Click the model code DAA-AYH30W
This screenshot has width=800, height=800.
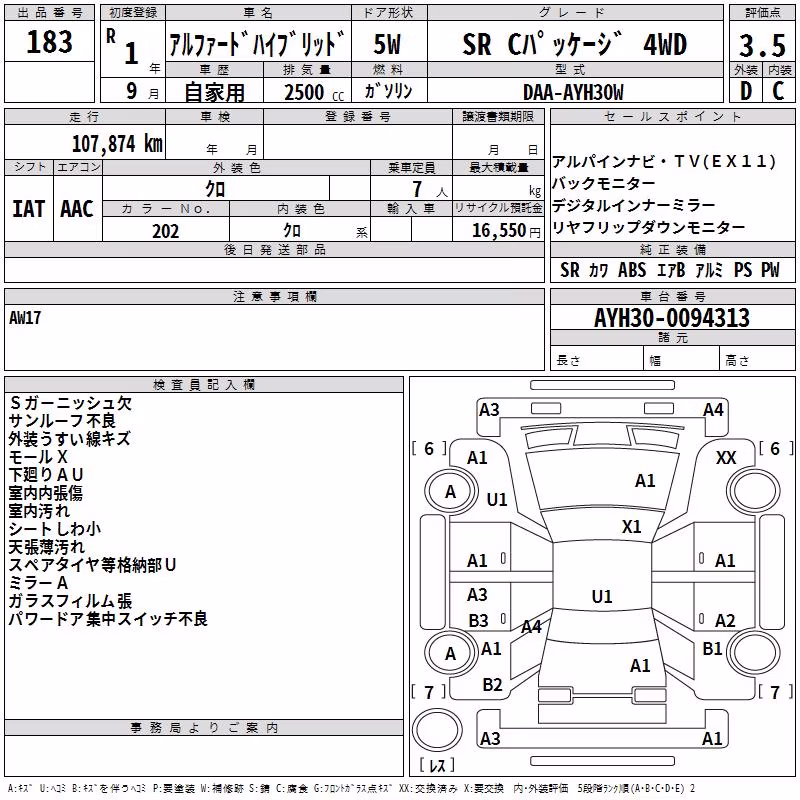(x=573, y=92)
